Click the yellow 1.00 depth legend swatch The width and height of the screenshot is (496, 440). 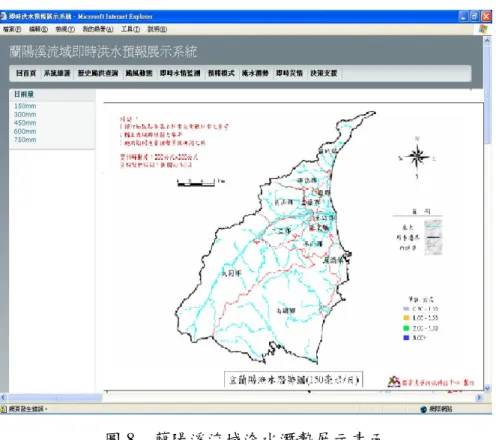click(x=406, y=318)
